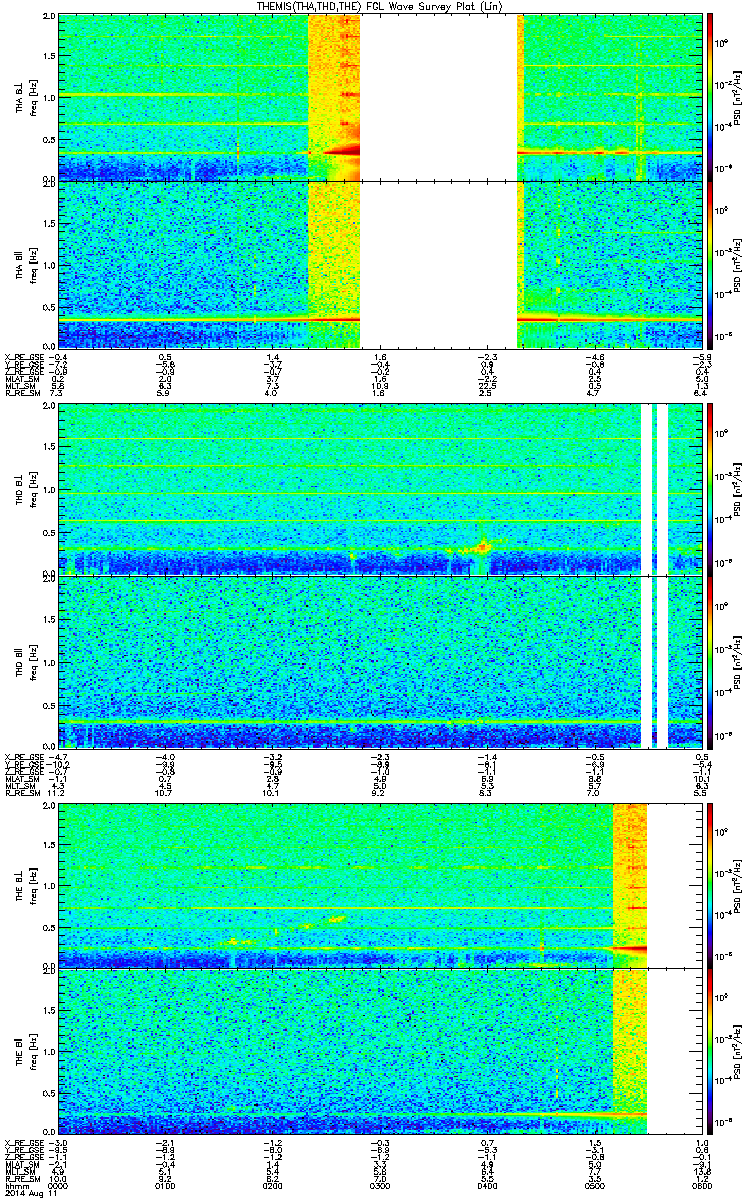This screenshot has height=1200, width=750.
Task: Click the THA B-perpendicular PSD color bar
Action: tap(711, 97)
